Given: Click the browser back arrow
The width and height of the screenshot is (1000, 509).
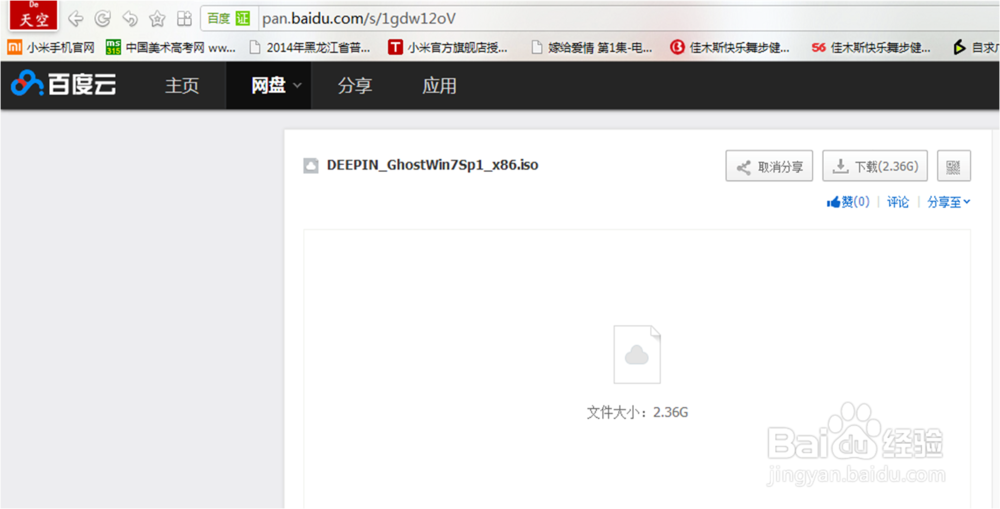Looking at the screenshot, I should 75,19.
